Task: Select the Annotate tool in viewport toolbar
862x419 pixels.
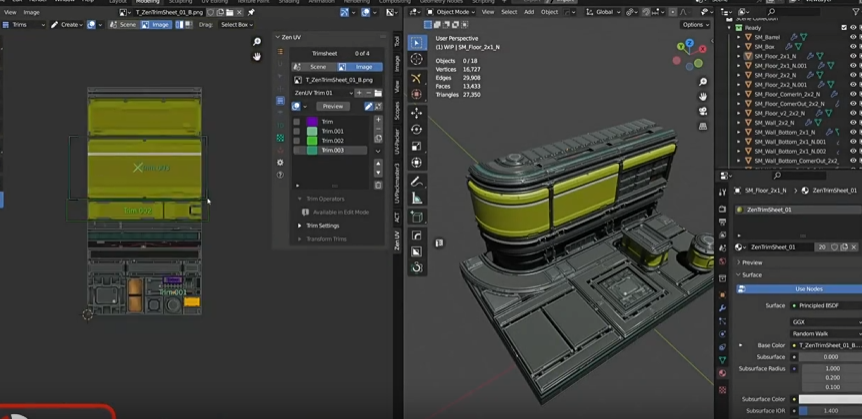Action: click(417, 182)
